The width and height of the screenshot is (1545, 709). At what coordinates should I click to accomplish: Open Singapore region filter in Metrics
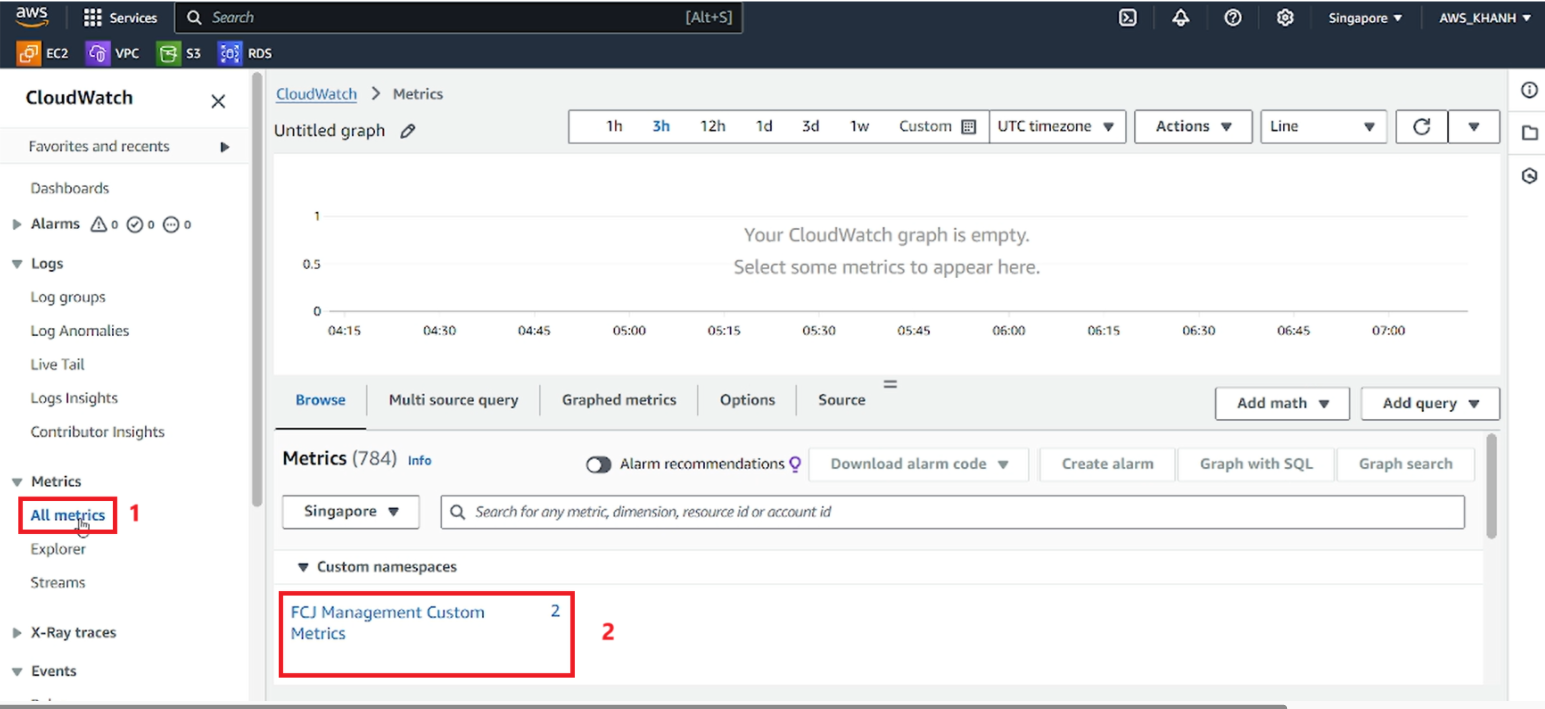pyautogui.click(x=351, y=512)
